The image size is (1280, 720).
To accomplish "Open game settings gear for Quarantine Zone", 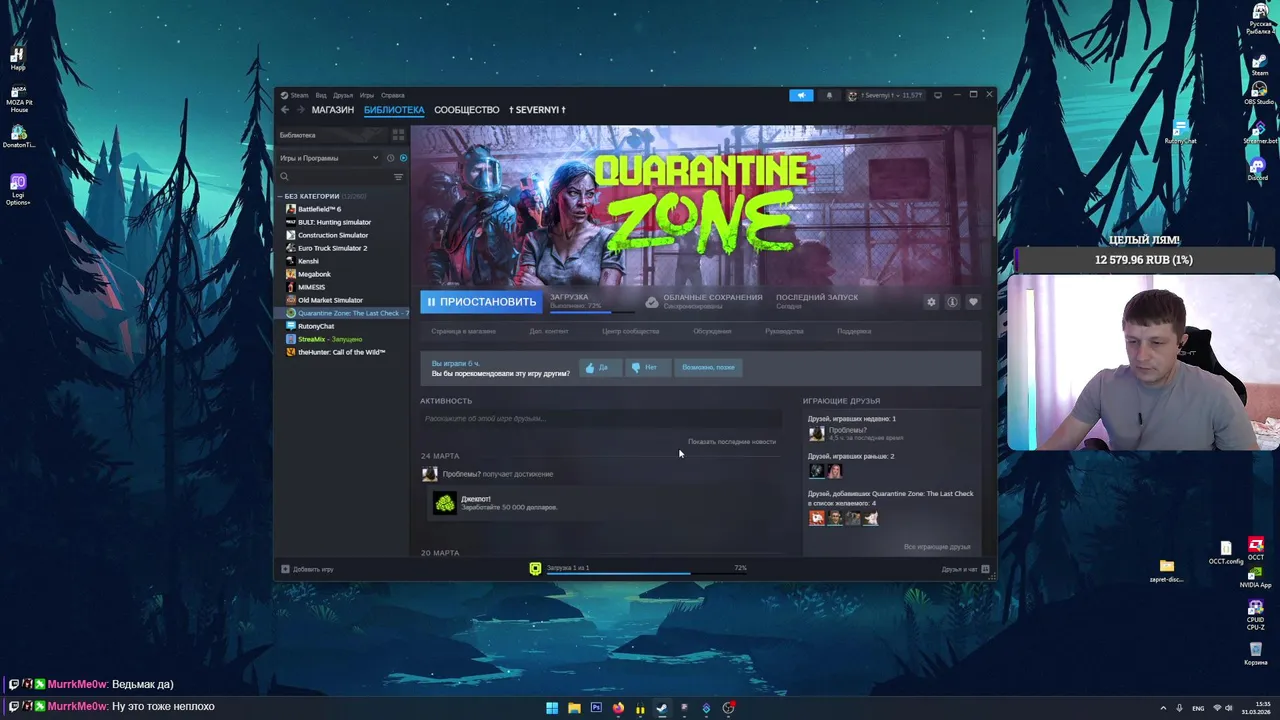I will (931, 302).
